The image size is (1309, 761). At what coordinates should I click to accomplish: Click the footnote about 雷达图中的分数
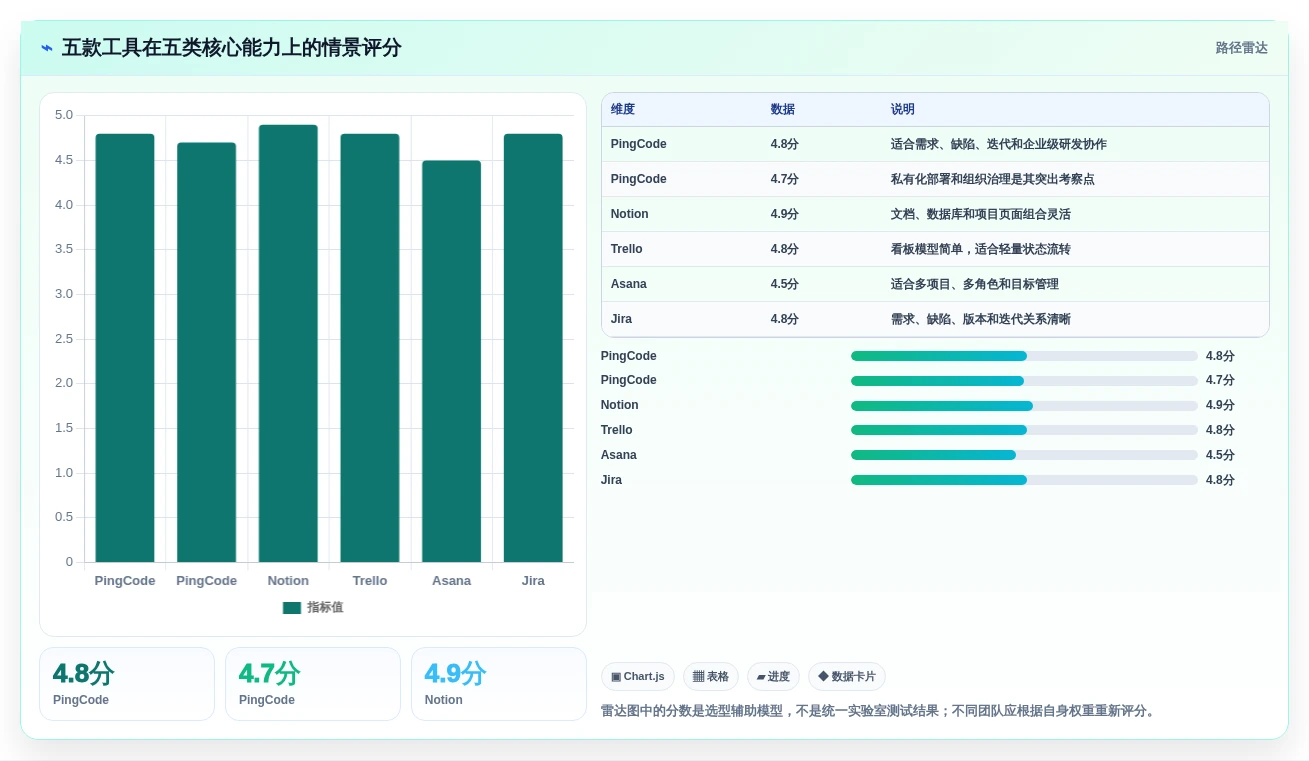pos(880,711)
